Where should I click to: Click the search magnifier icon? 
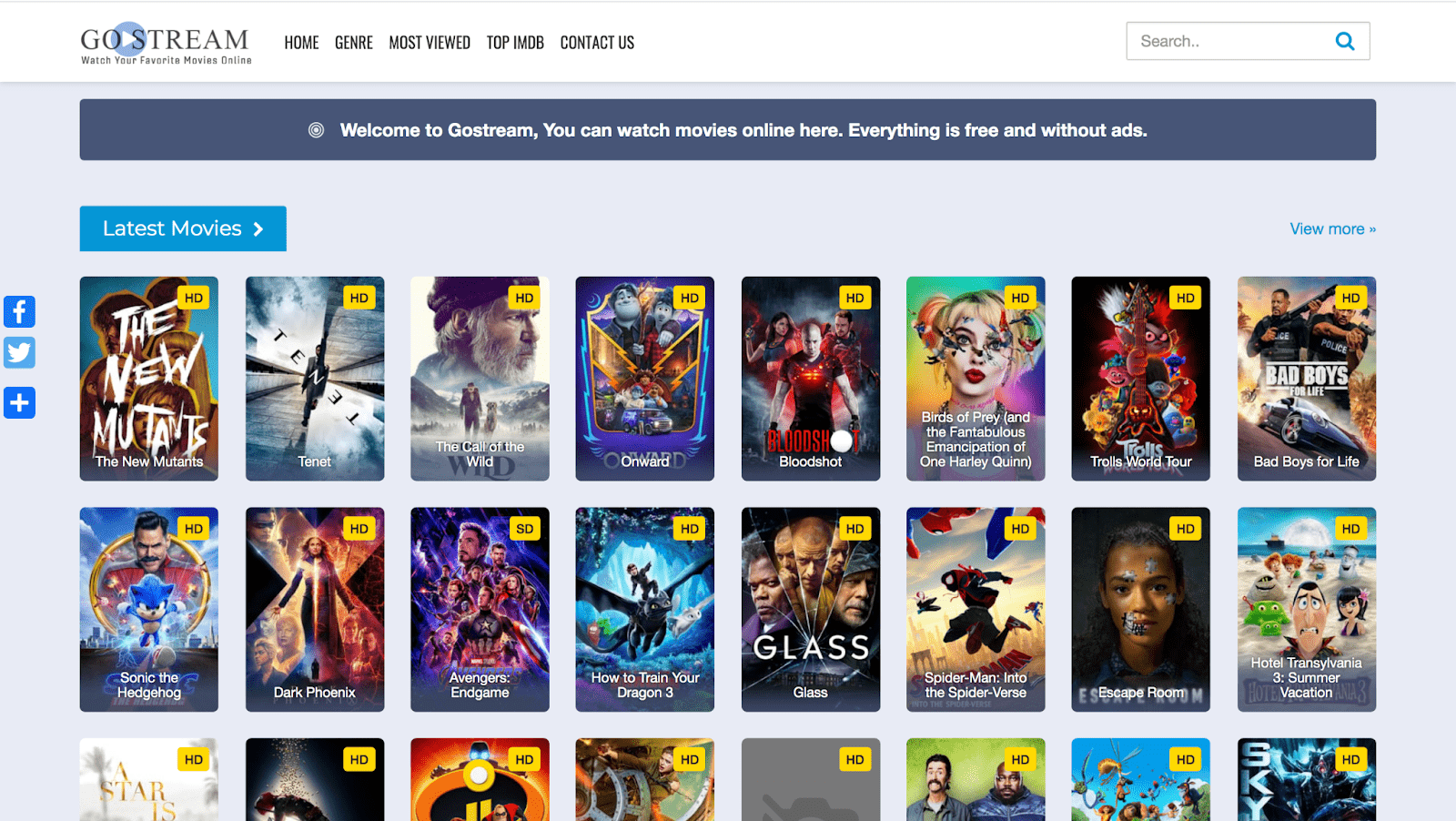(x=1344, y=41)
